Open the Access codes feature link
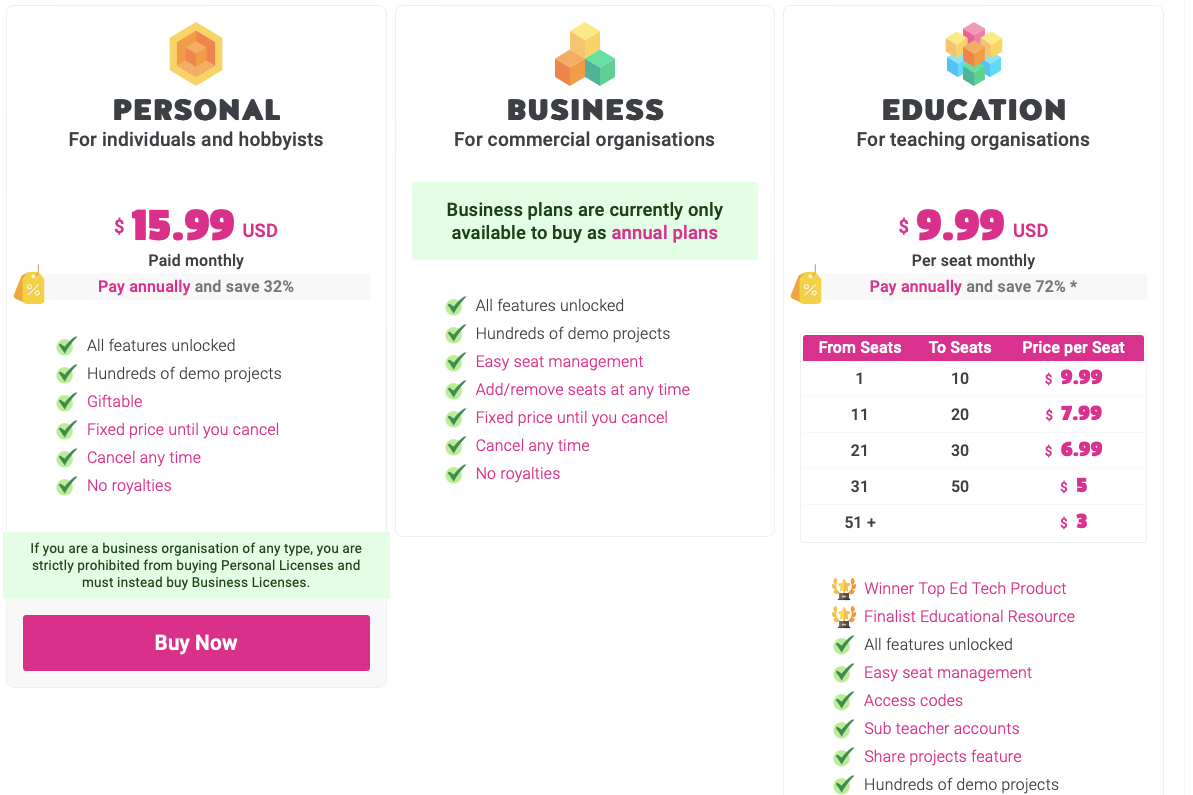Viewport: 1193px width, 795px height. (913, 700)
